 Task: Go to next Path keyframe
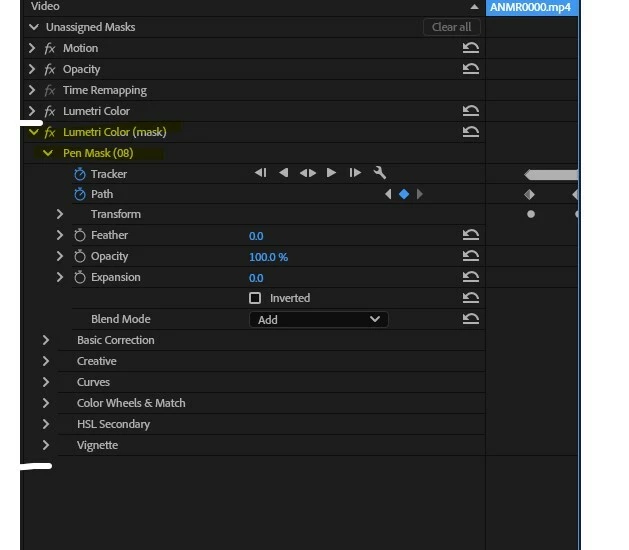420,194
